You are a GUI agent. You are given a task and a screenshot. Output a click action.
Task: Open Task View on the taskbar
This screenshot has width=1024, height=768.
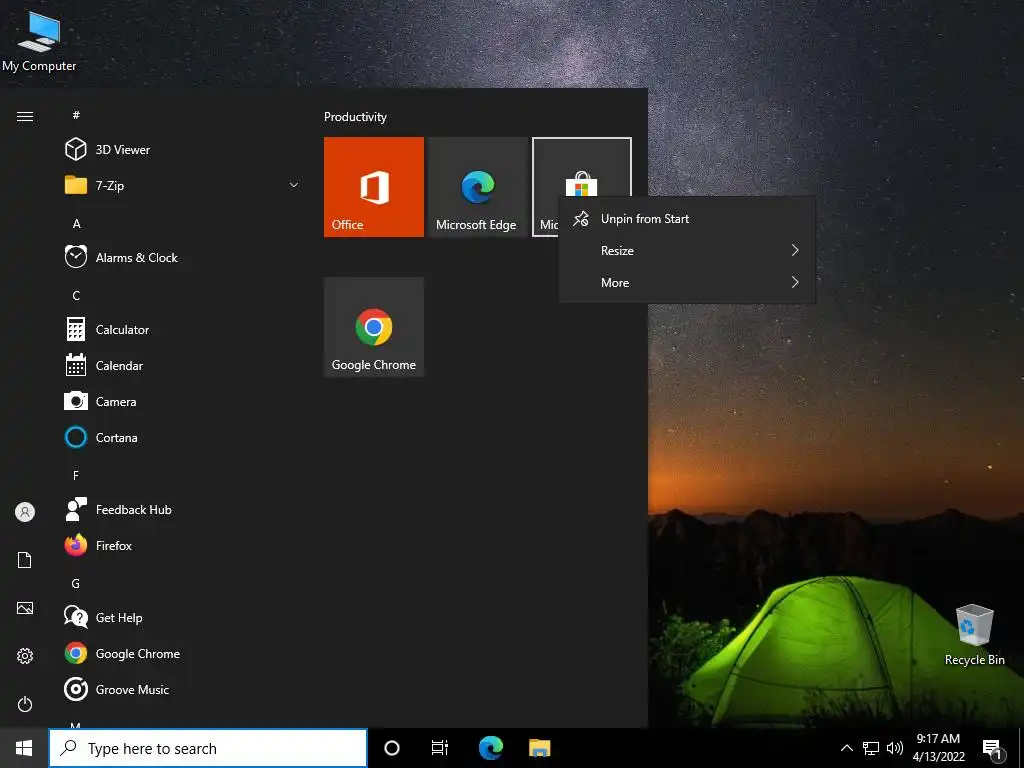(440, 748)
